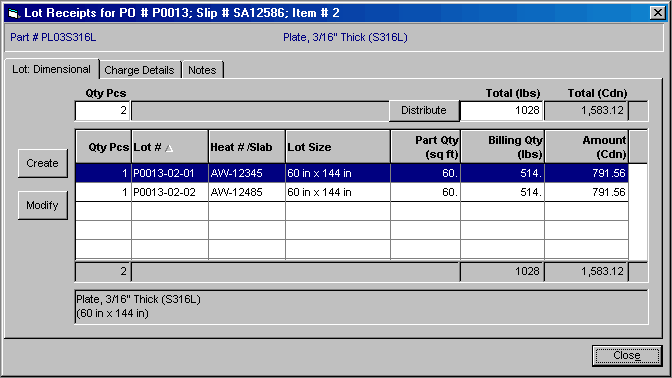Click the Total (lbs) field showing 1028

(501, 111)
